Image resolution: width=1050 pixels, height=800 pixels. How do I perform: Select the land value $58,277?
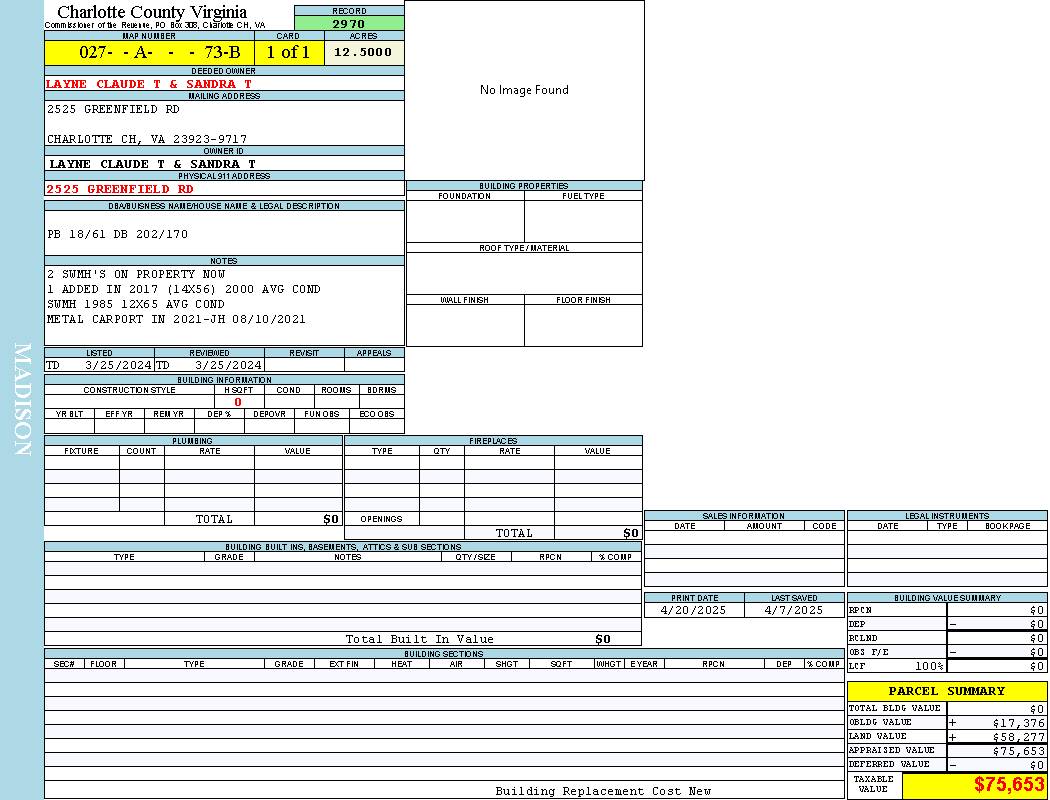pos(1018,737)
